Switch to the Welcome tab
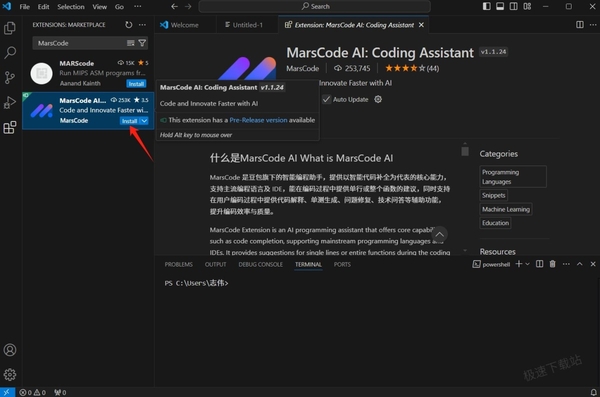600x397 pixels. click(186, 25)
